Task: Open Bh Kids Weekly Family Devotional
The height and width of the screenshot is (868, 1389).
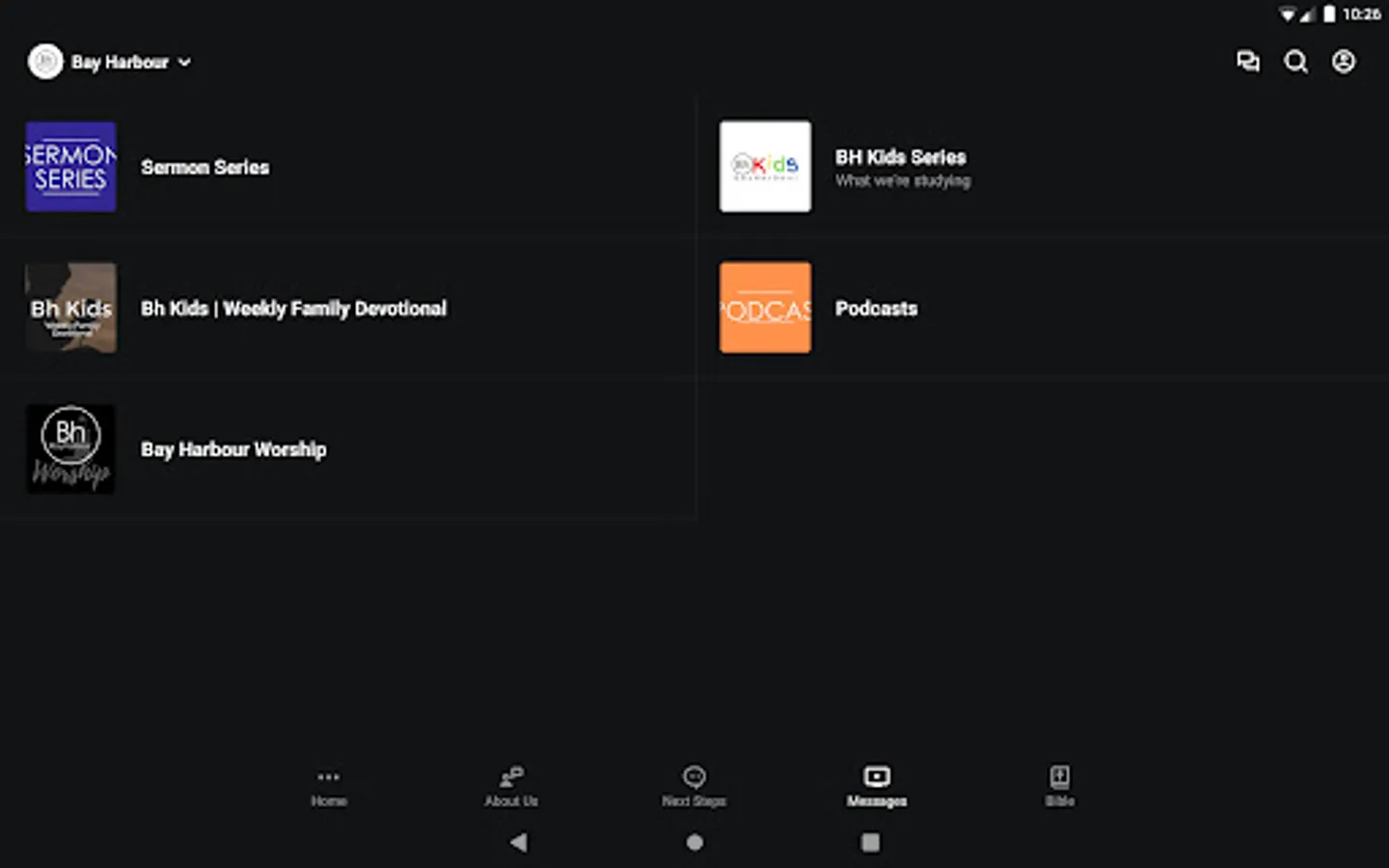Action: tap(347, 308)
